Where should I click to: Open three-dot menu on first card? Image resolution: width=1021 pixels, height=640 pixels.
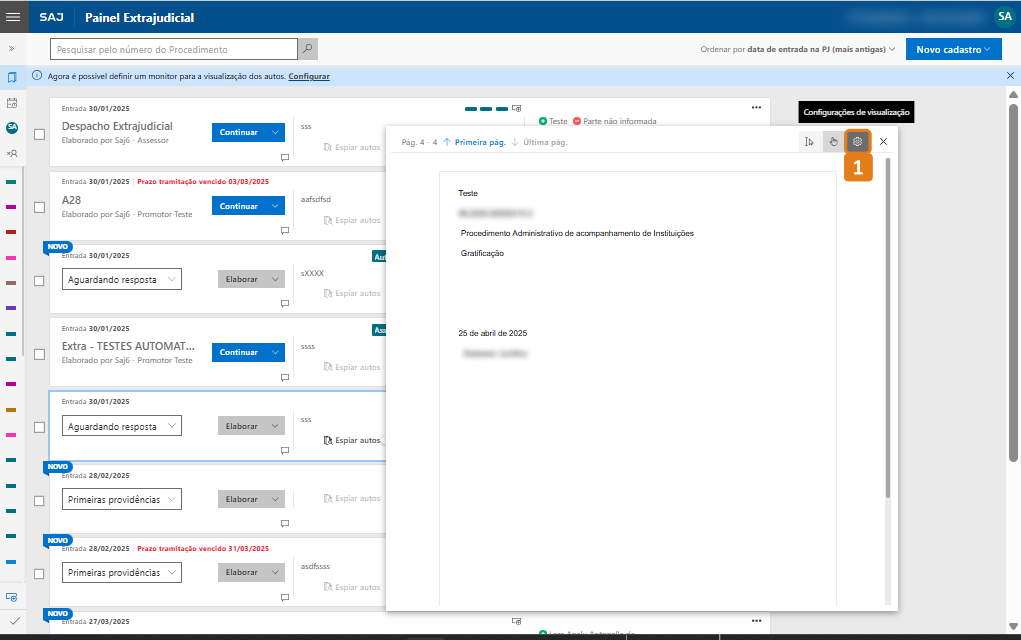(x=757, y=107)
